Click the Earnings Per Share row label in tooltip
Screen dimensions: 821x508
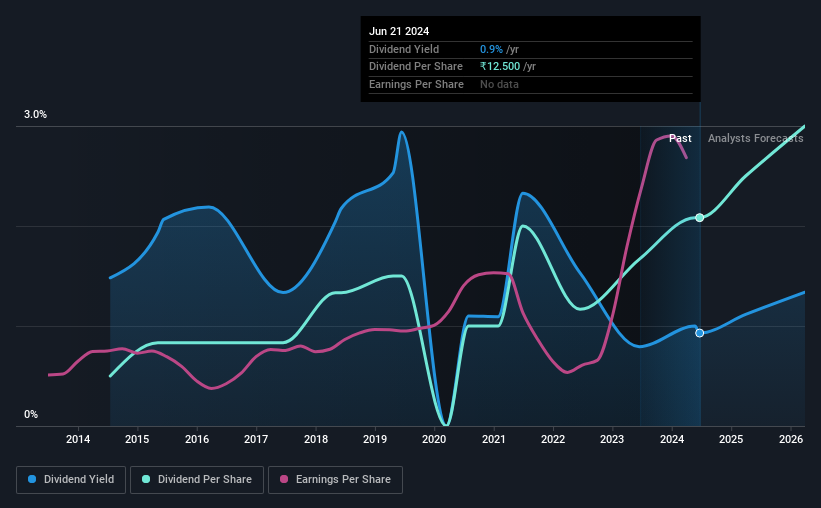pyautogui.click(x=416, y=84)
